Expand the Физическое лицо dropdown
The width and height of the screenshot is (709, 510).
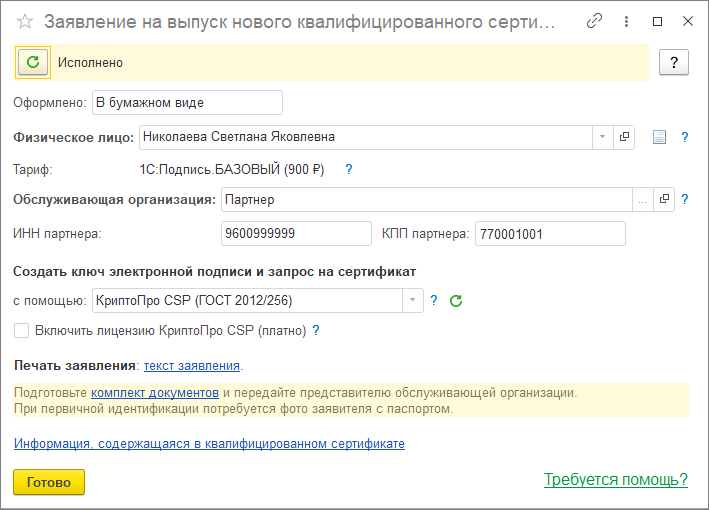point(602,137)
